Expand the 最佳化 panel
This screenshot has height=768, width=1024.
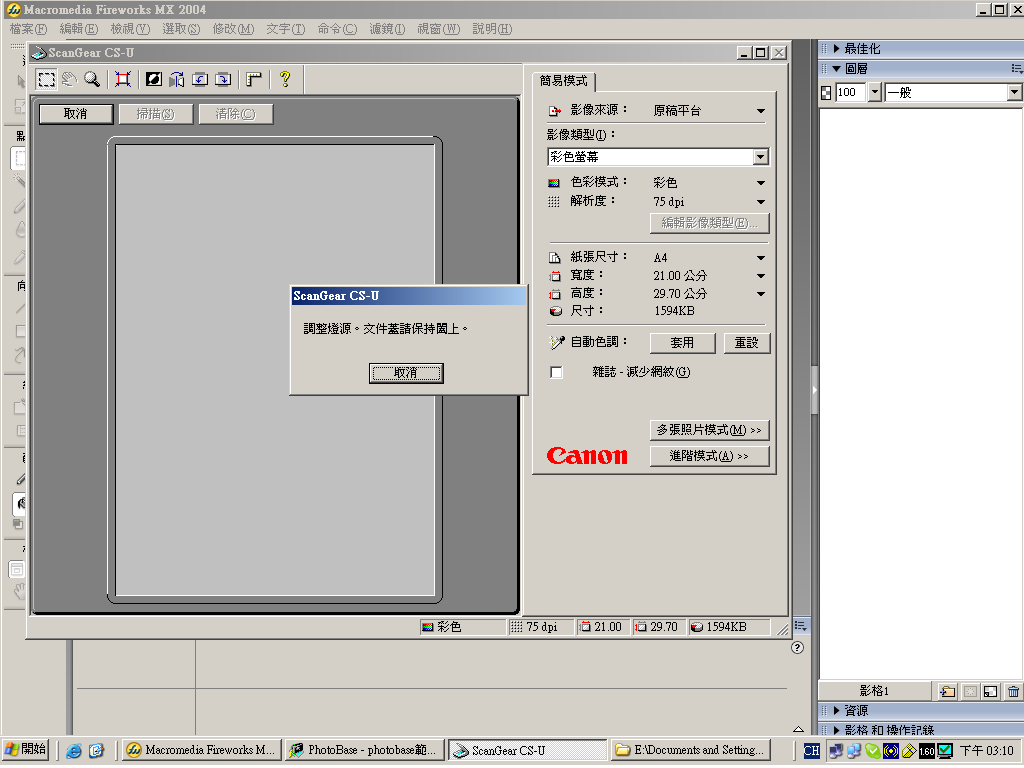click(x=836, y=48)
